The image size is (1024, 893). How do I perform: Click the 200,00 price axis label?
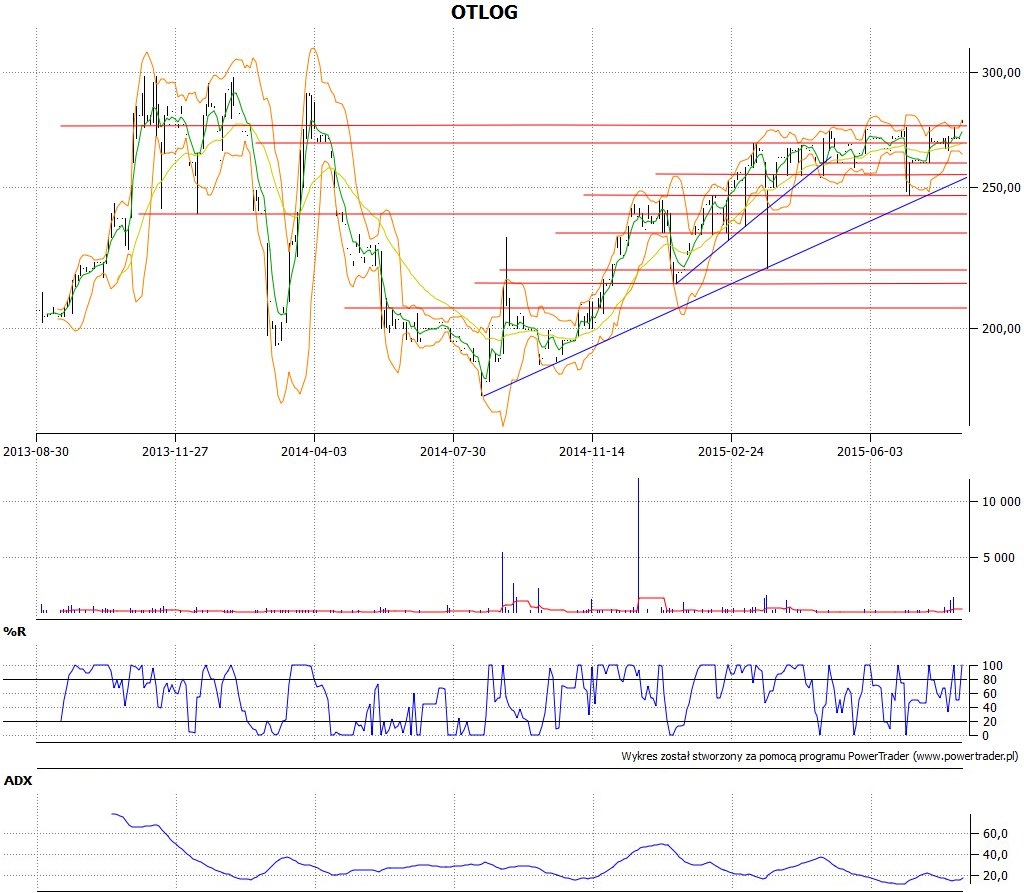pyautogui.click(x=1001, y=329)
